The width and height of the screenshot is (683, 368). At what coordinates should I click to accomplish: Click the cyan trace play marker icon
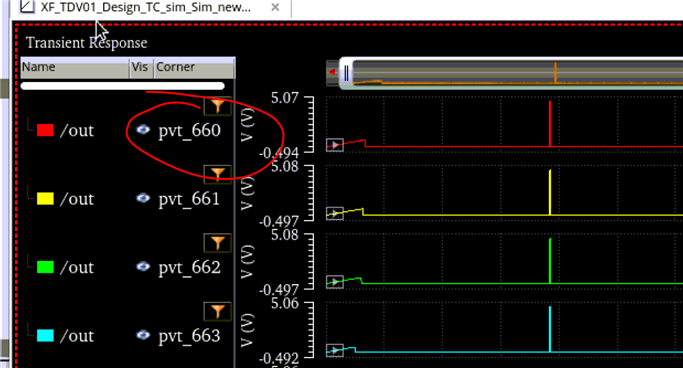pos(335,350)
